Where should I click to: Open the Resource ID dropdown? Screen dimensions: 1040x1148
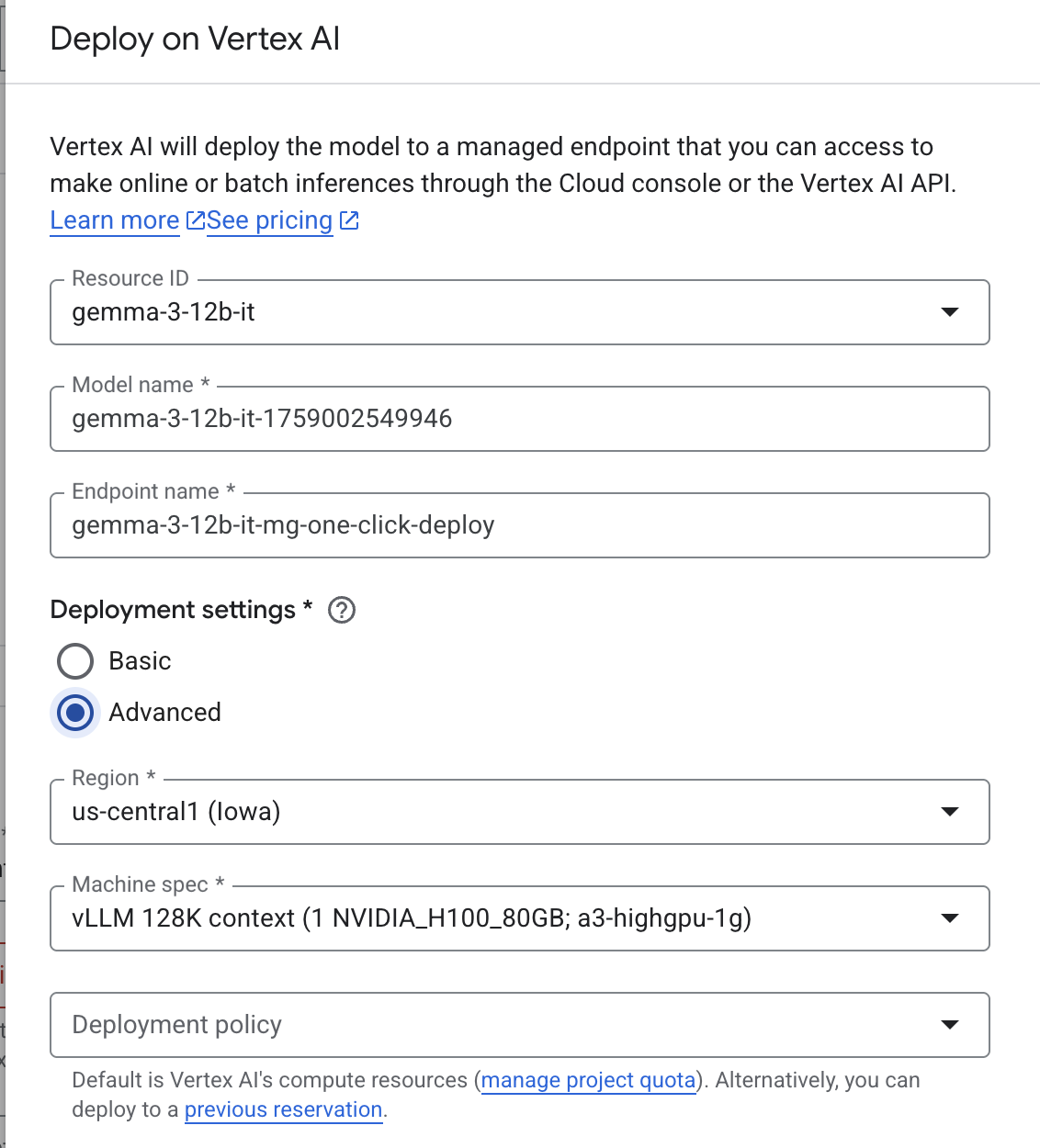(950, 313)
